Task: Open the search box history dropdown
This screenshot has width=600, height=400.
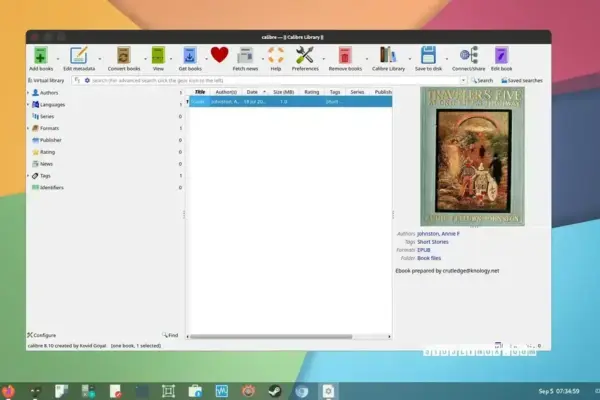Action: point(463,80)
